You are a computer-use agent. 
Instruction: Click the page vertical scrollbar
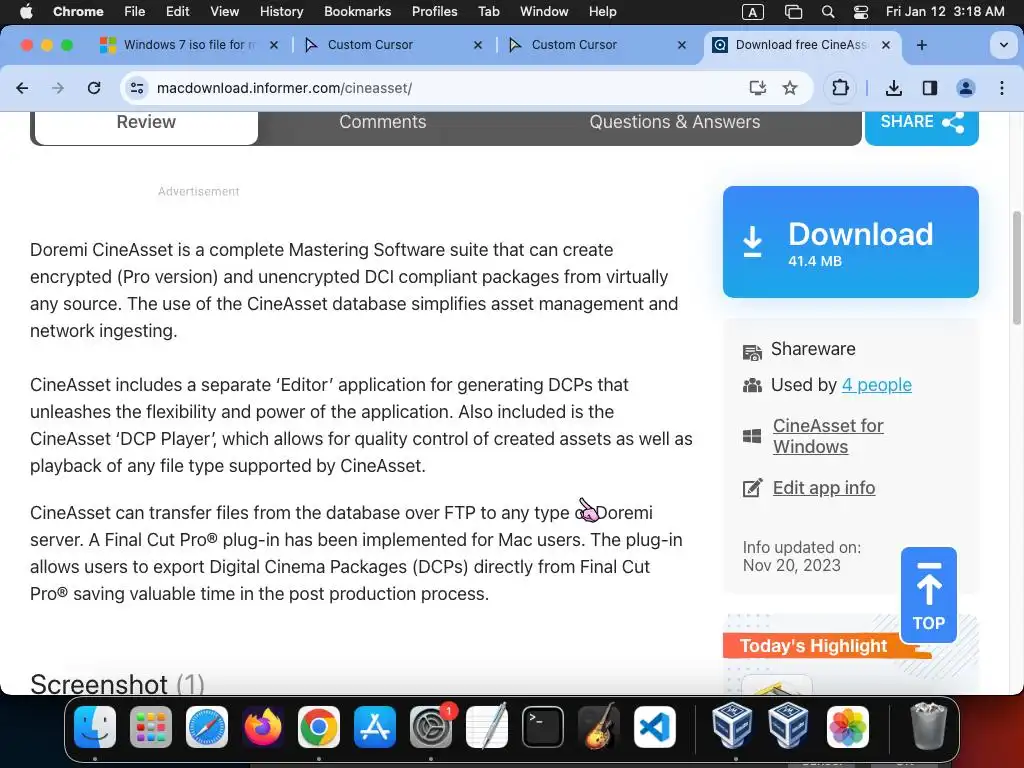(1016, 268)
